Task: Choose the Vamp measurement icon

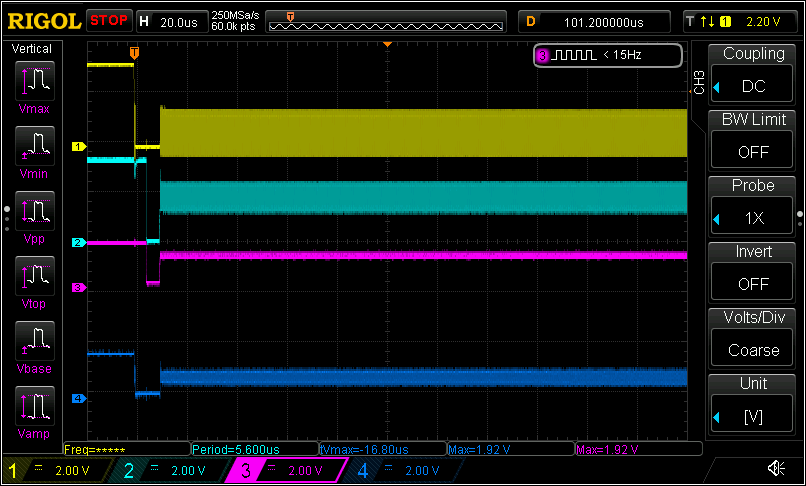Action: (x=35, y=407)
